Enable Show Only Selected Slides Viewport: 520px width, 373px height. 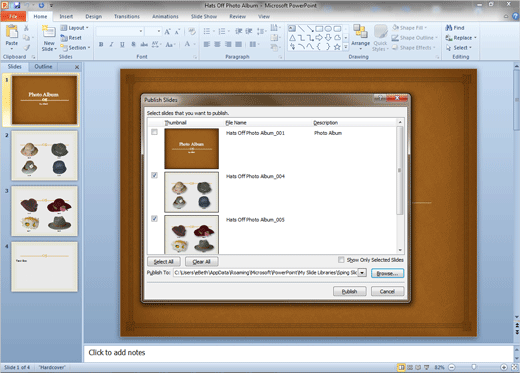(x=341, y=259)
